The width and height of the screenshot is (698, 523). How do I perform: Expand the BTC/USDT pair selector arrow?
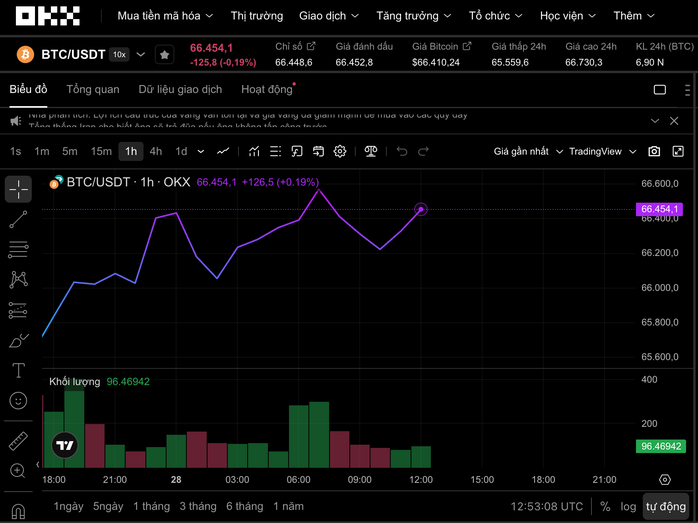140,54
